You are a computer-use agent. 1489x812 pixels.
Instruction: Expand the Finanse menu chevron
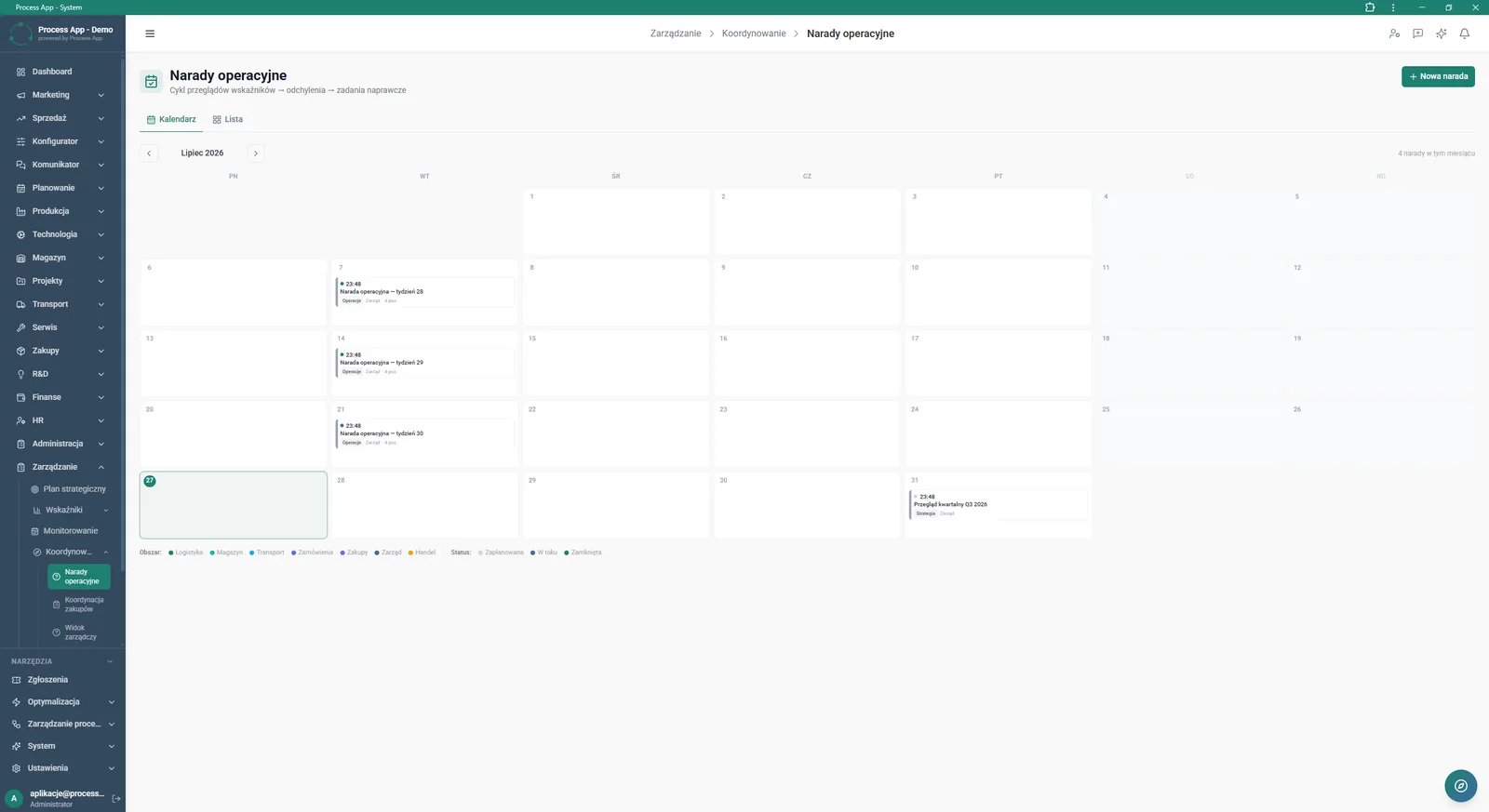click(101, 397)
